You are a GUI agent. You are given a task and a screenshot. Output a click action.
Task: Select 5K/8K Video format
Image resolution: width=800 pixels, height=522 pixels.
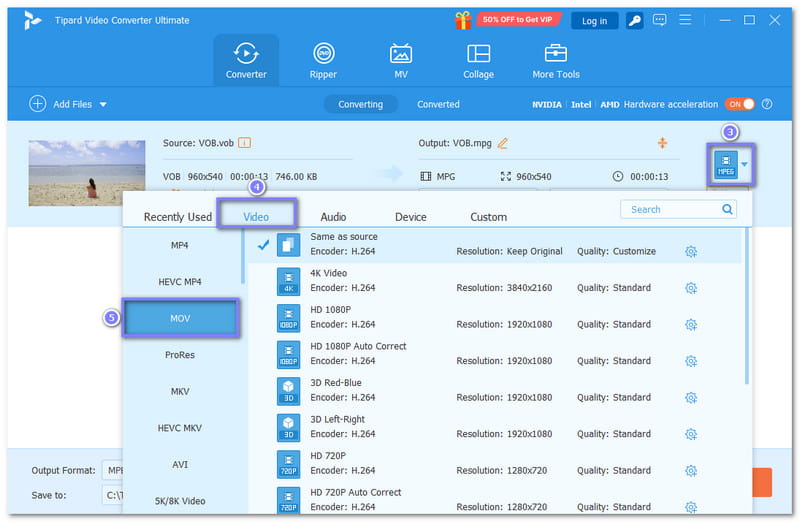coord(180,501)
